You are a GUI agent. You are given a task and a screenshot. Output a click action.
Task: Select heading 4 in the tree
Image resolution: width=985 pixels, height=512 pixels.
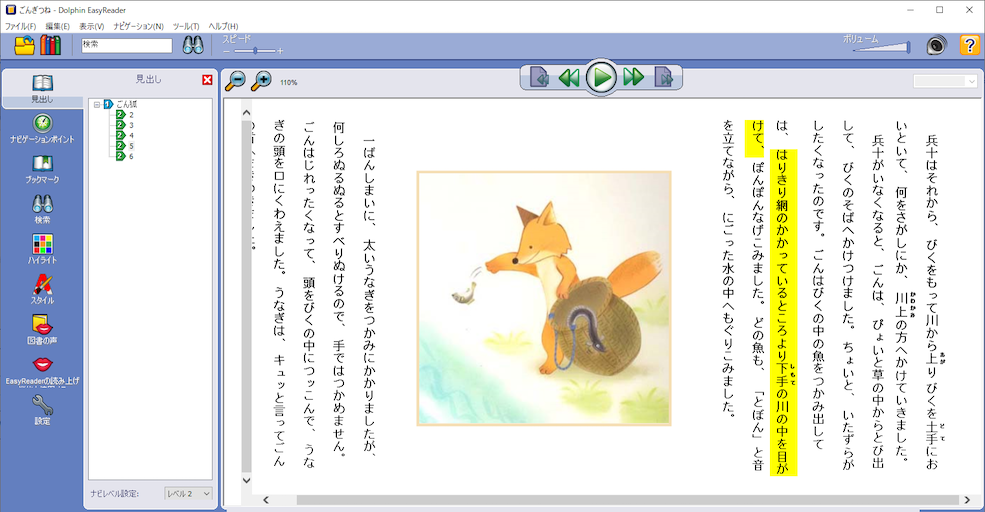[131, 135]
